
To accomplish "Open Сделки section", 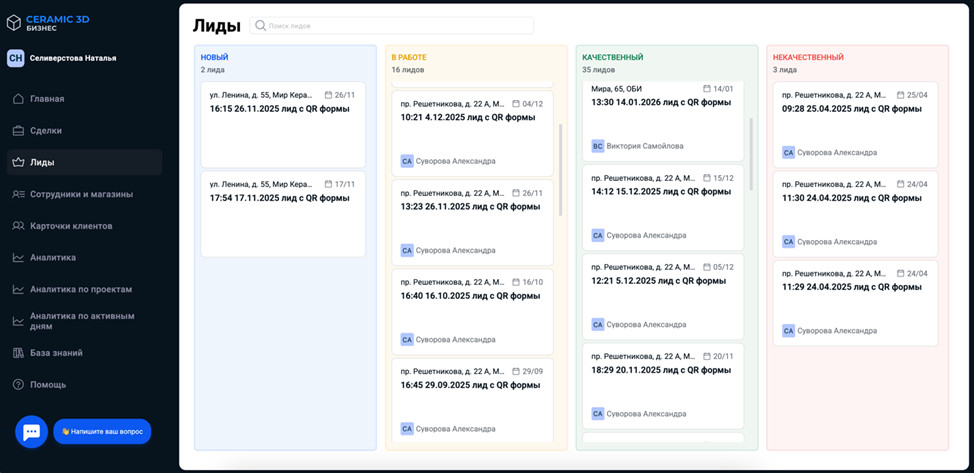I will point(84,131).
